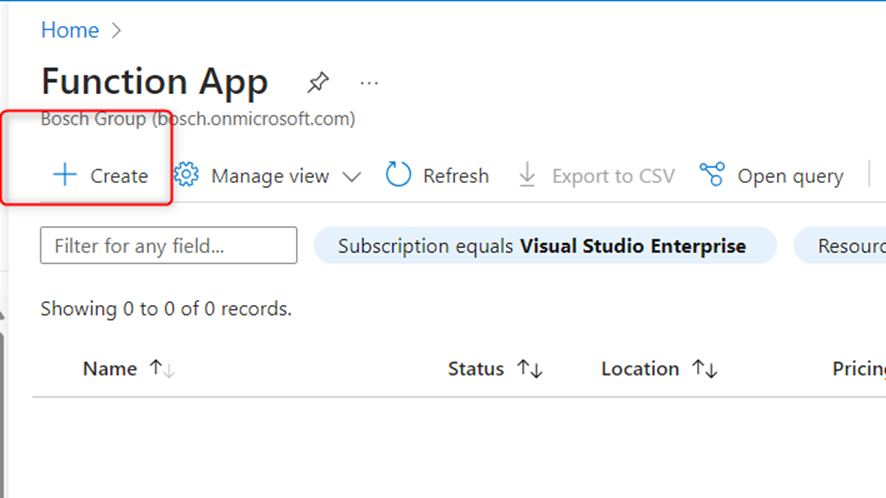The width and height of the screenshot is (886, 498).
Task: Sort records by Name column arrows
Action: (x=162, y=369)
